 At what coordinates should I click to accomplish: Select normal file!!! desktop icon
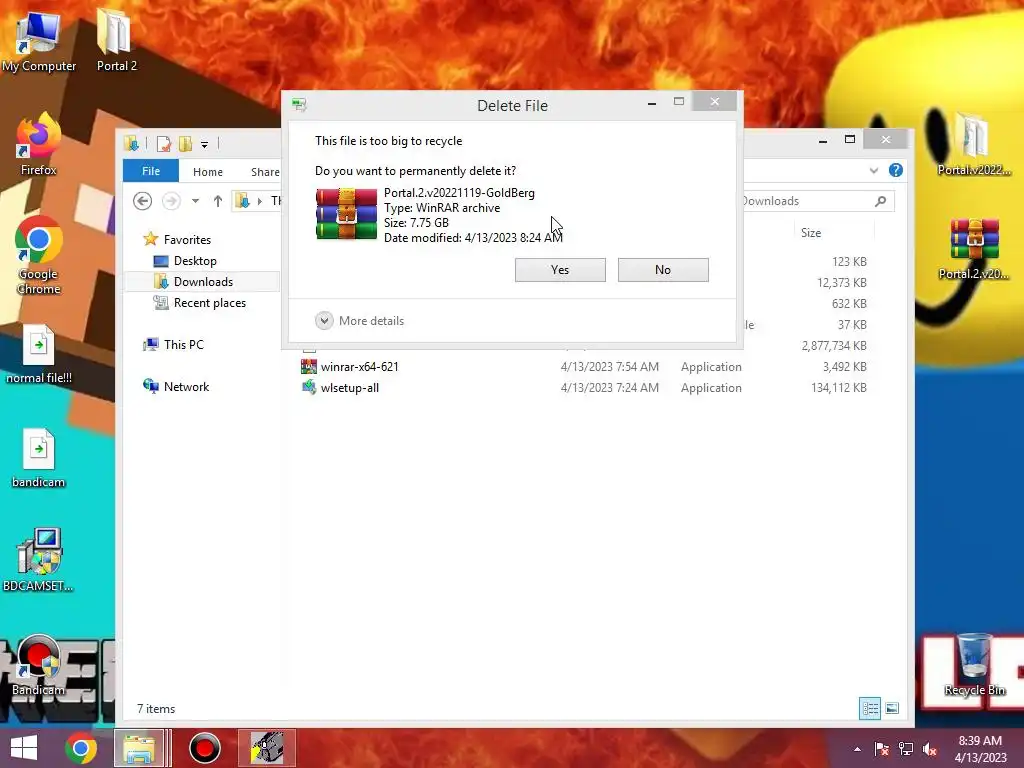tap(39, 353)
